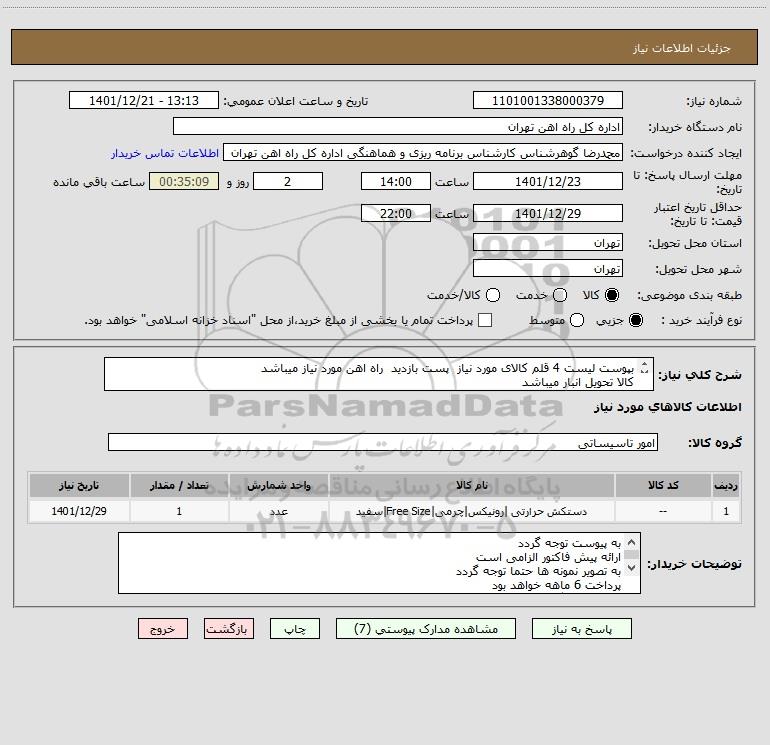770x745 pixels.
Task: Click the need date cell 1401/12/29 in table
Action: [79, 511]
